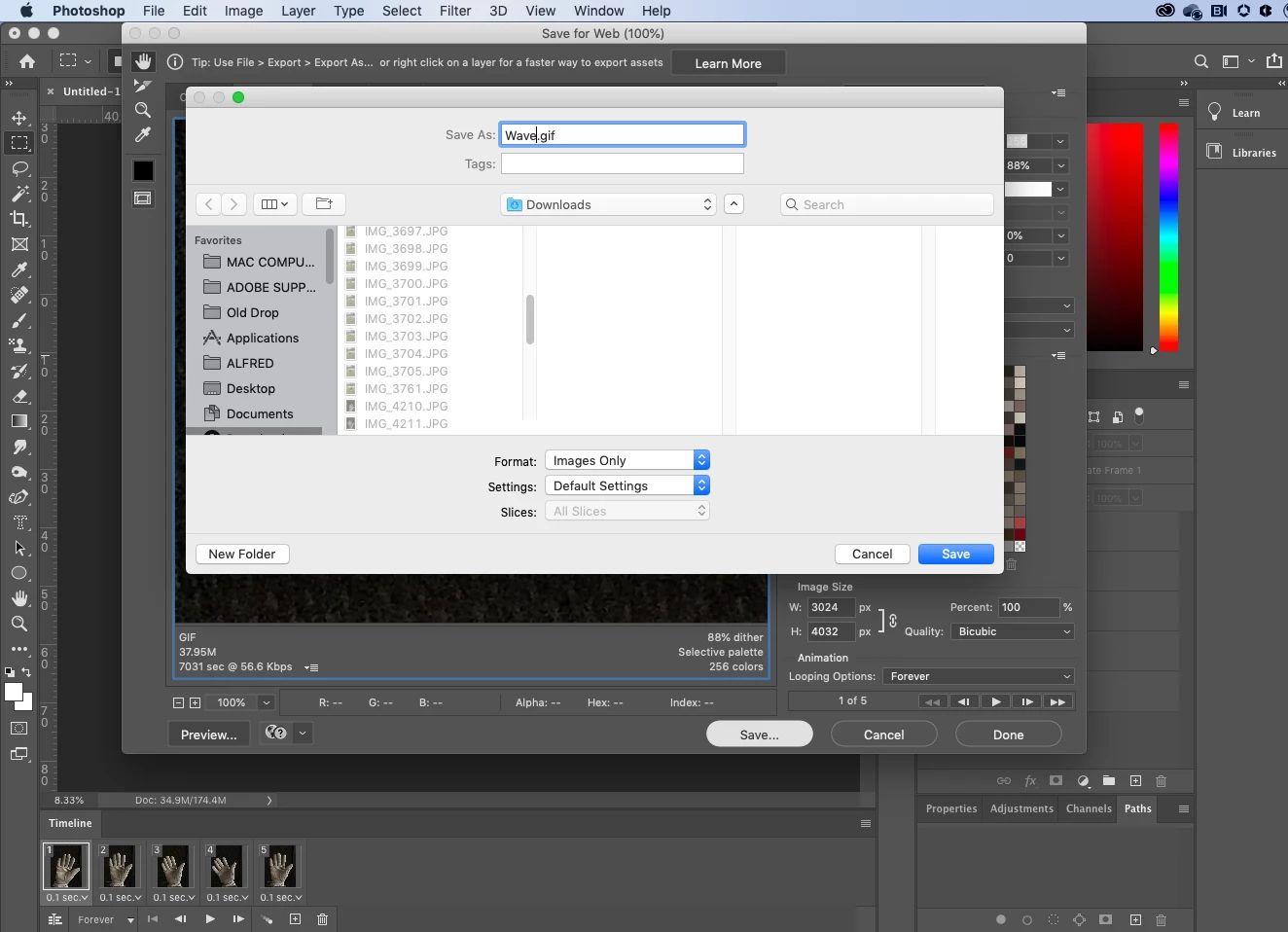
Task: Select the Hand tool in Save for Web
Action: click(x=143, y=62)
